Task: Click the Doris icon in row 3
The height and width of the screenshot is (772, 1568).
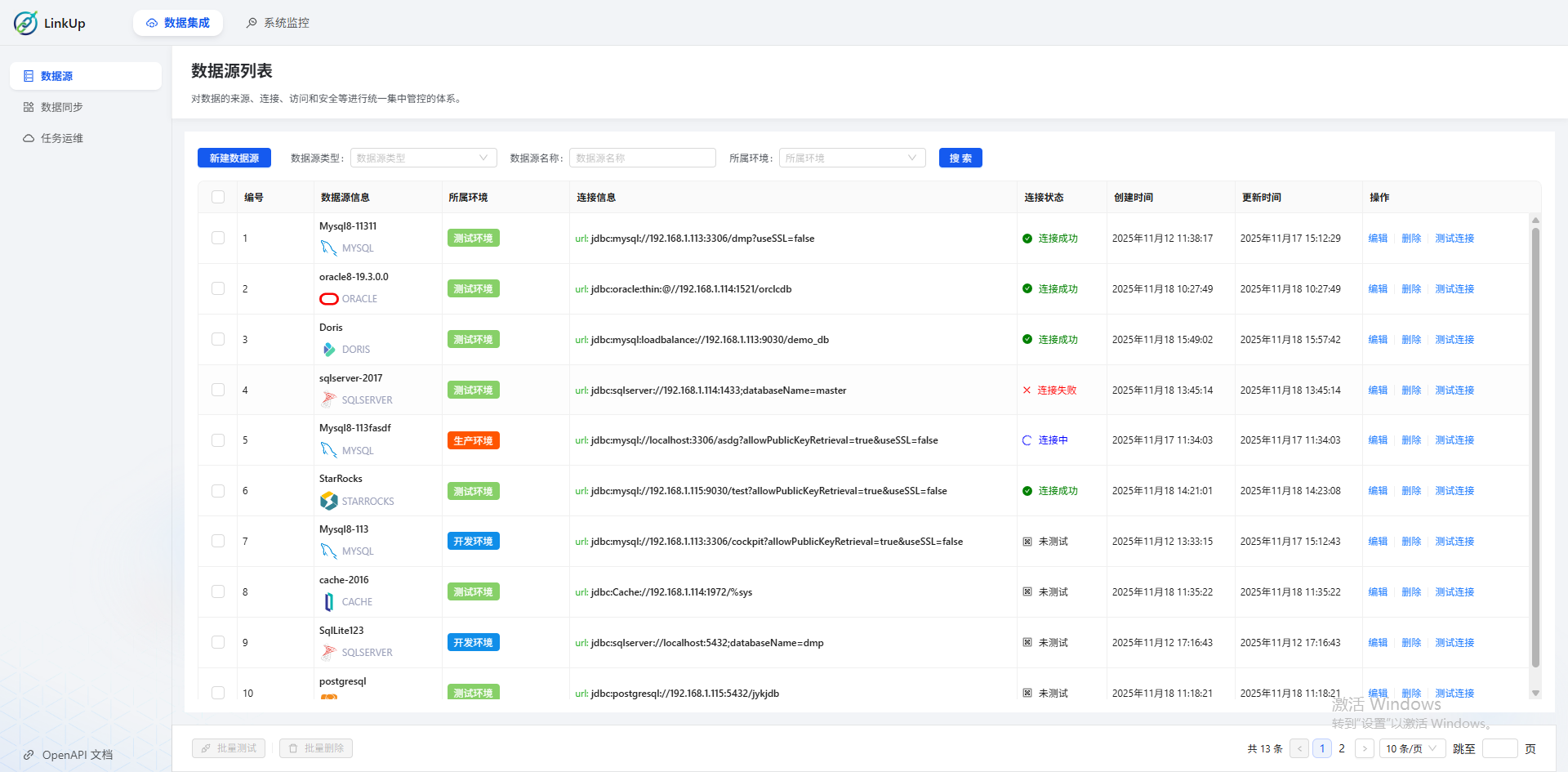Action: [329, 350]
